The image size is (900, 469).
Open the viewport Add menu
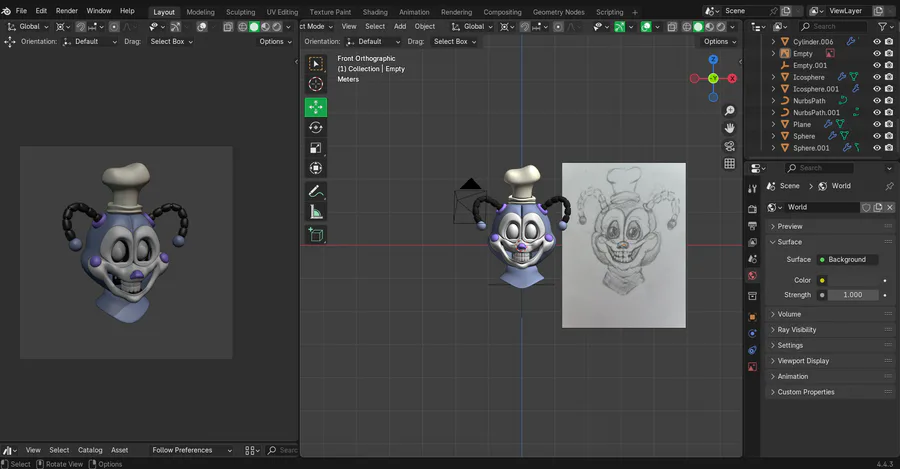click(400, 26)
